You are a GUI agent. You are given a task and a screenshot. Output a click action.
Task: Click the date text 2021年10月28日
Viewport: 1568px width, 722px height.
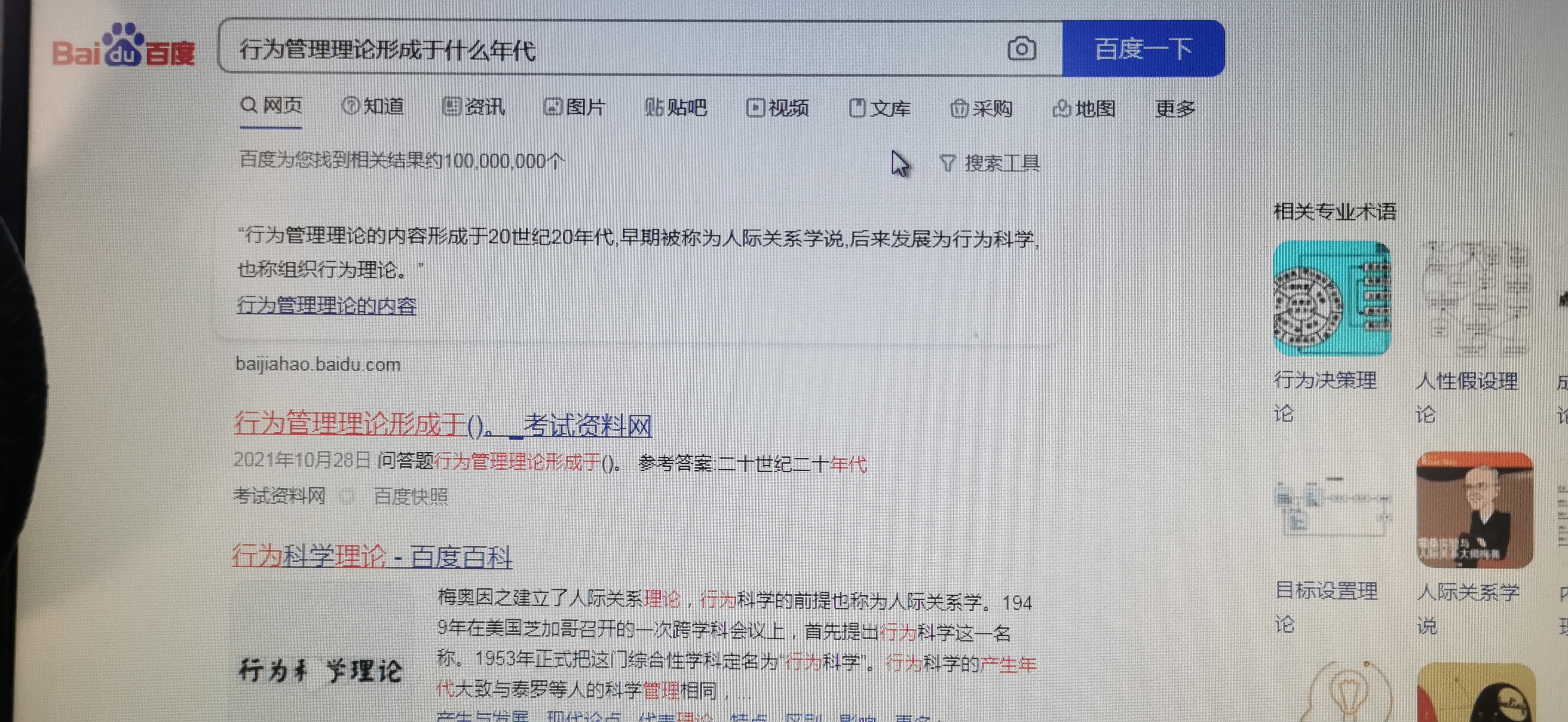(302, 459)
